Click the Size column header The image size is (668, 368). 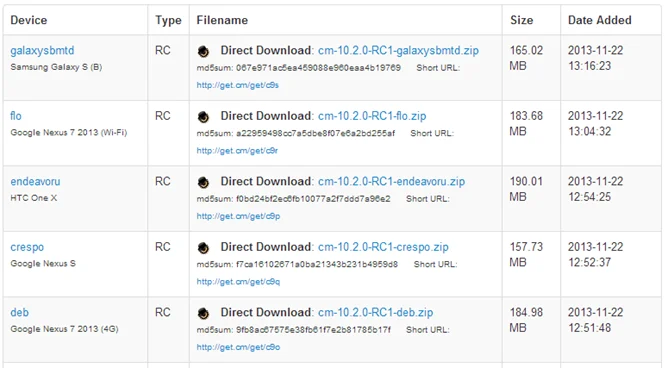click(x=521, y=20)
